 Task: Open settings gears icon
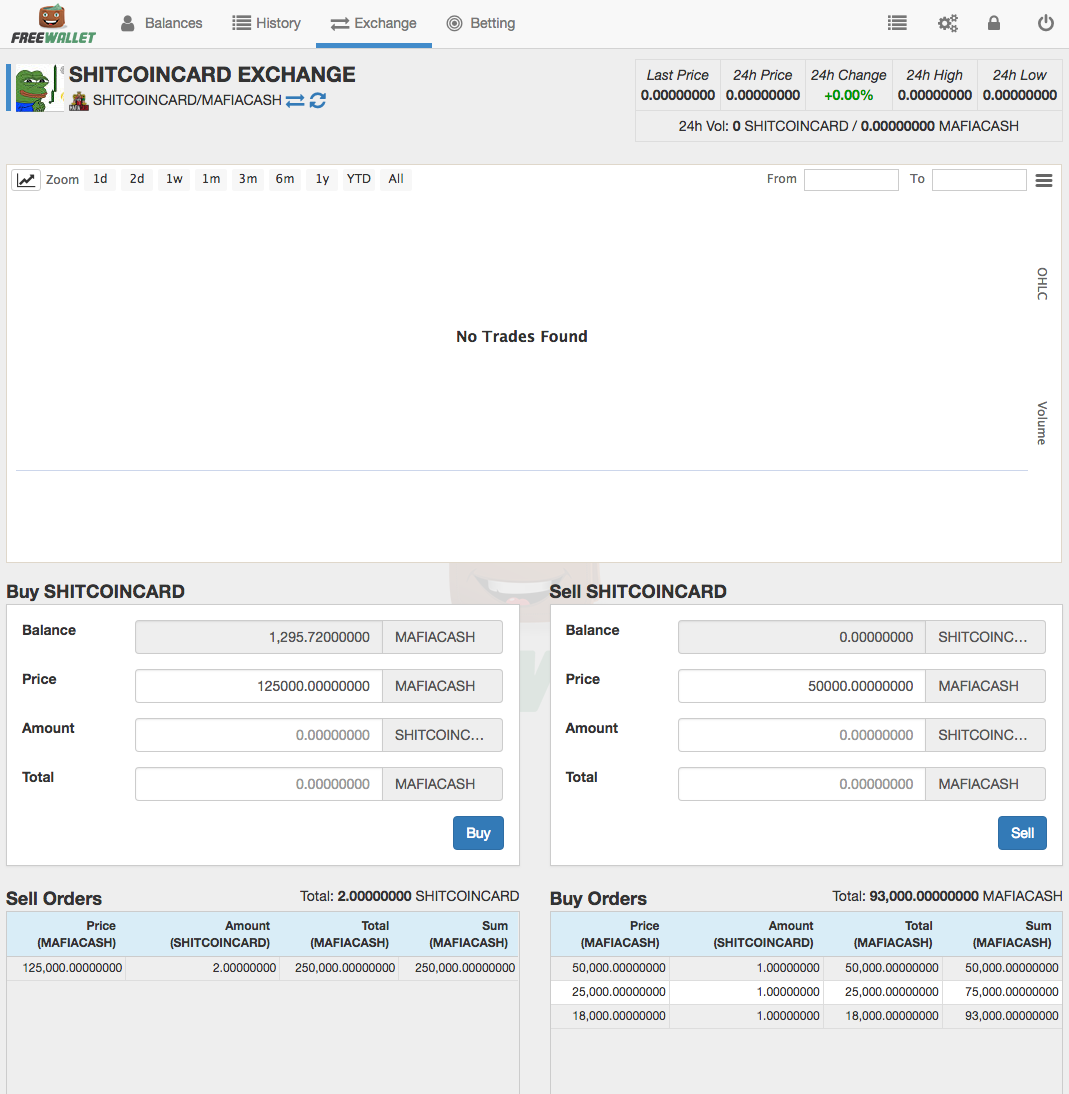(948, 23)
